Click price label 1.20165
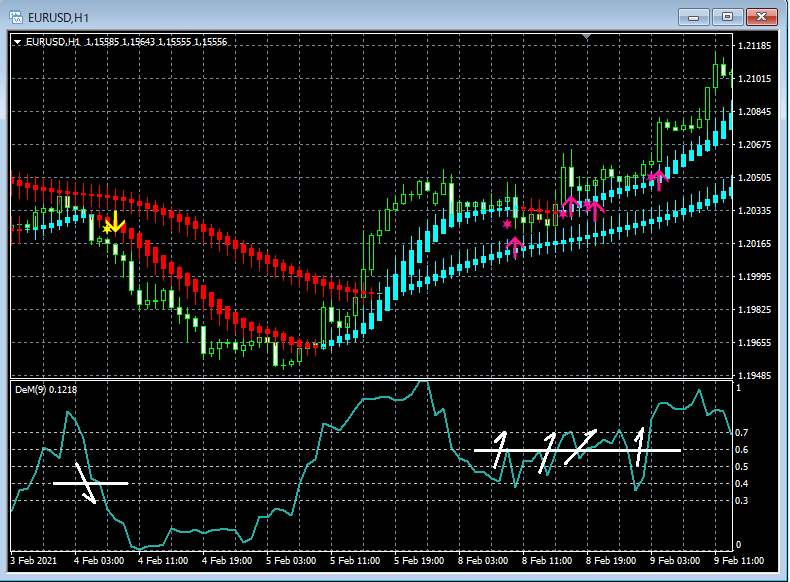 [x=754, y=244]
